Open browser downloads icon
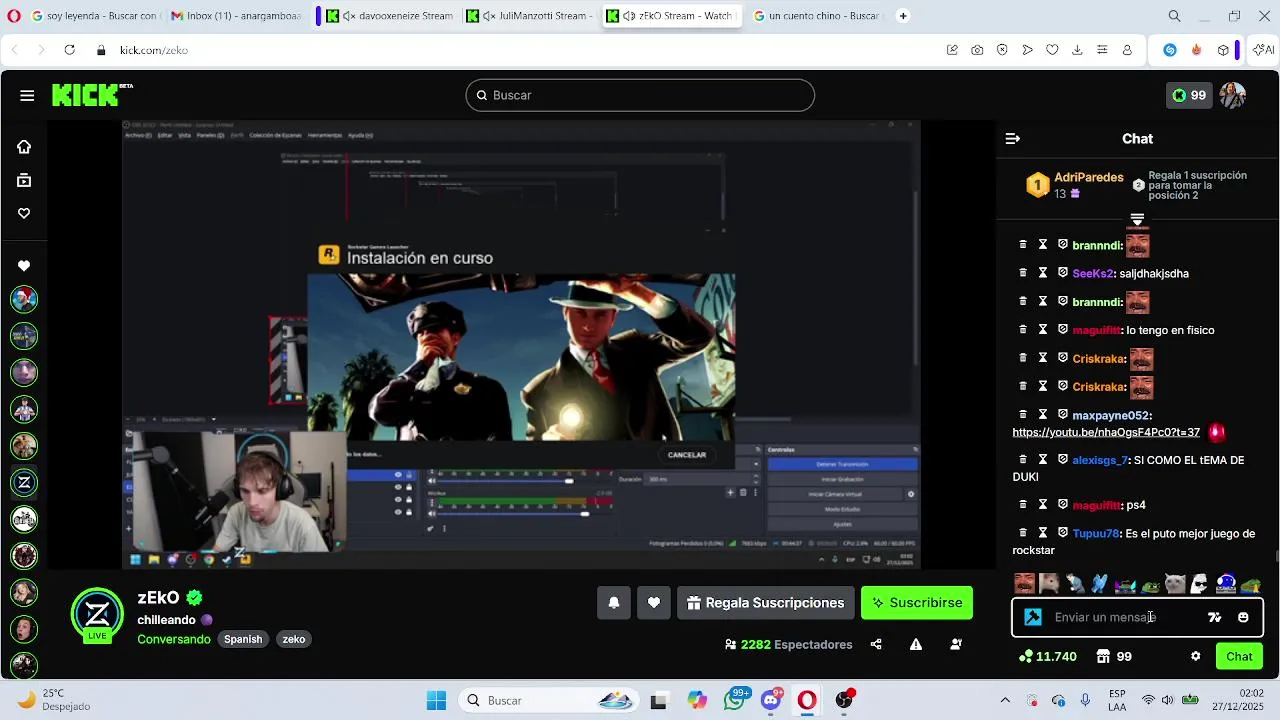Screen dimensions: 1280x720 click(x=1077, y=50)
